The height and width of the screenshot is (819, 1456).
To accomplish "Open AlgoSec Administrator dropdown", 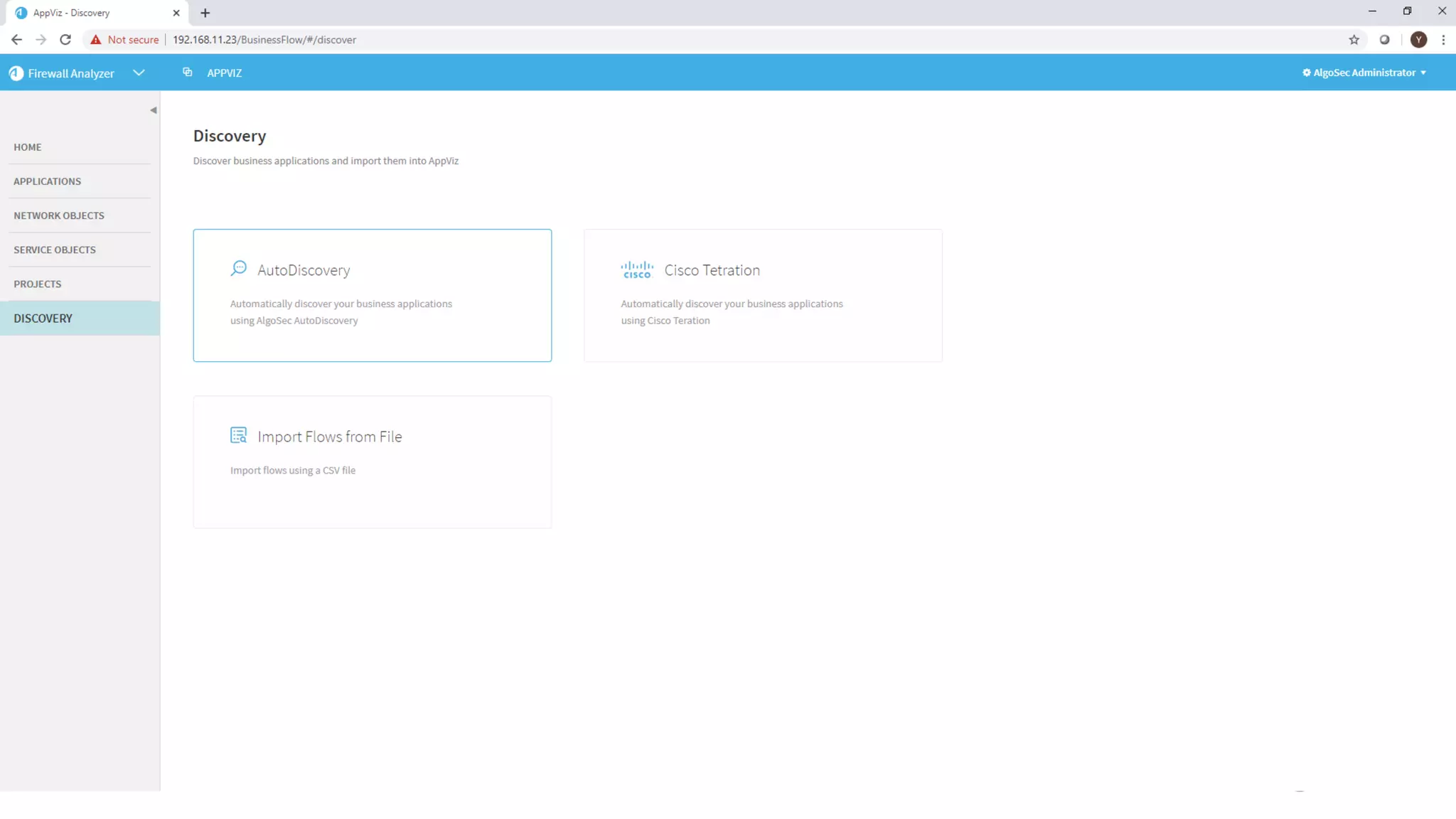I will point(1364,73).
